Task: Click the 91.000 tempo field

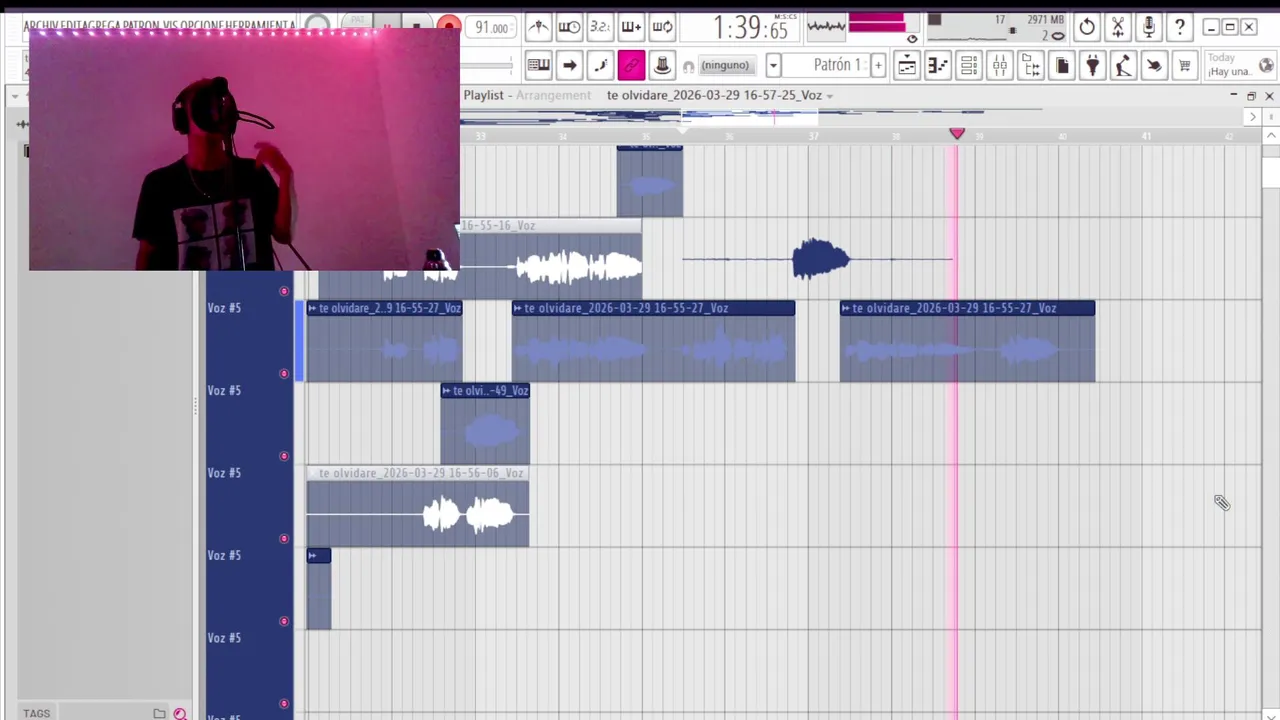Action: (491, 27)
